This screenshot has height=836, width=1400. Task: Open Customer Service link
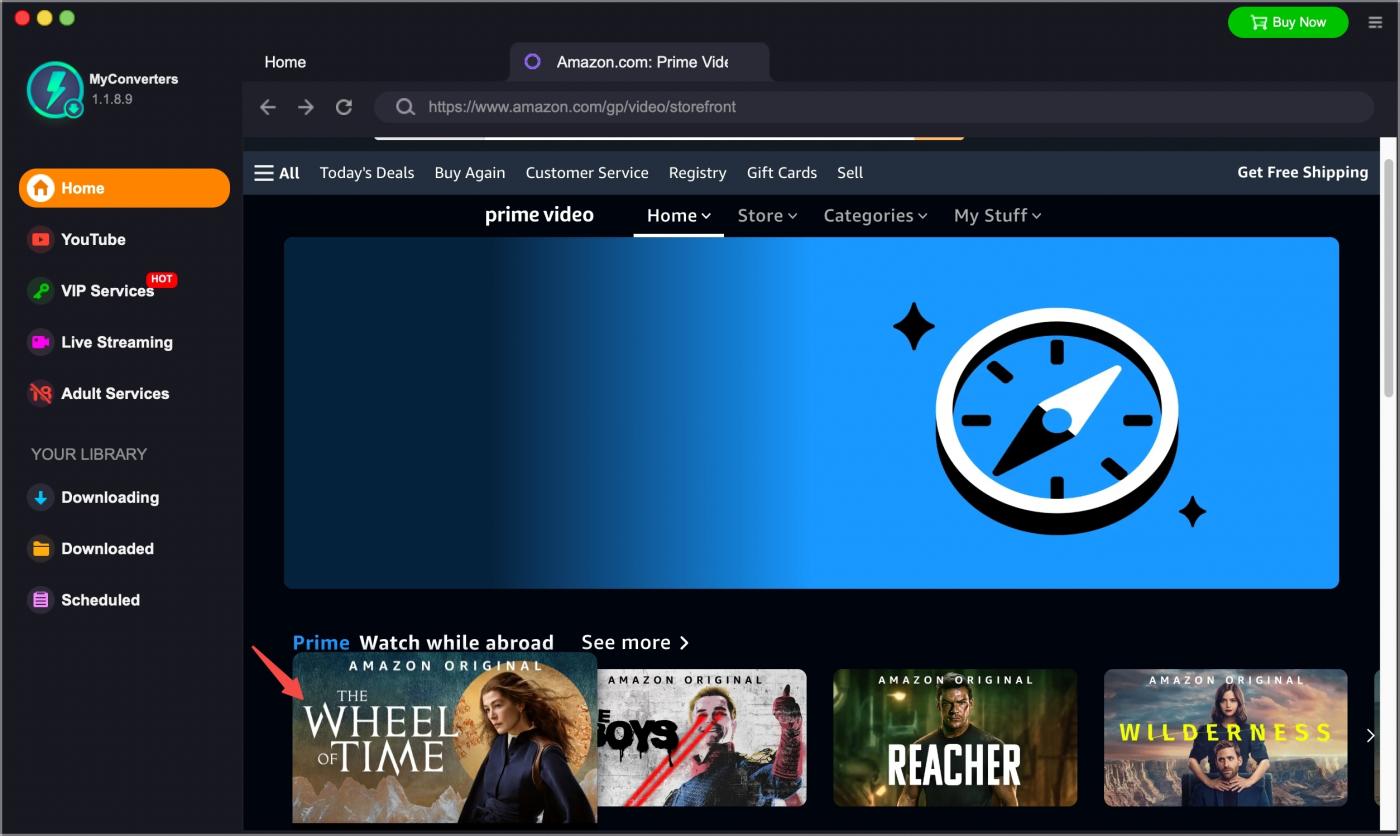[x=587, y=173]
